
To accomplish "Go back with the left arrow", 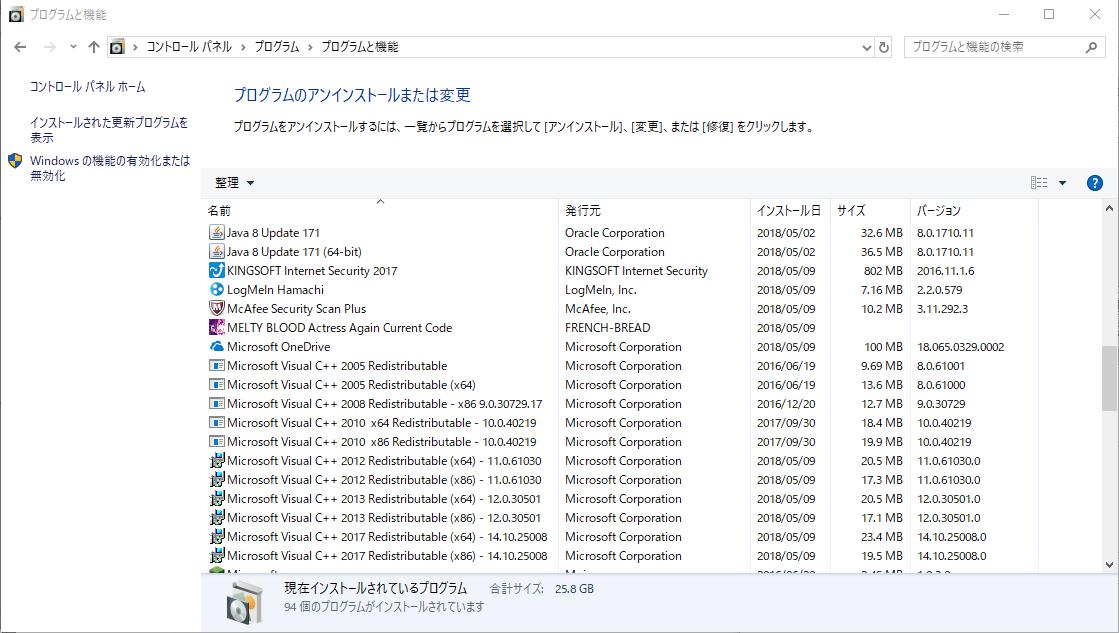I will pyautogui.click(x=20, y=47).
